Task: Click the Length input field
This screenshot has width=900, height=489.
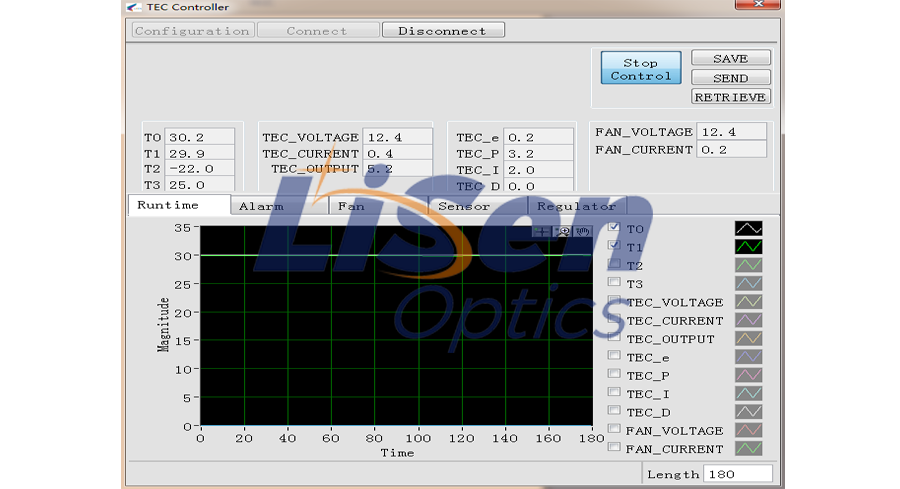Action: click(738, 474)
